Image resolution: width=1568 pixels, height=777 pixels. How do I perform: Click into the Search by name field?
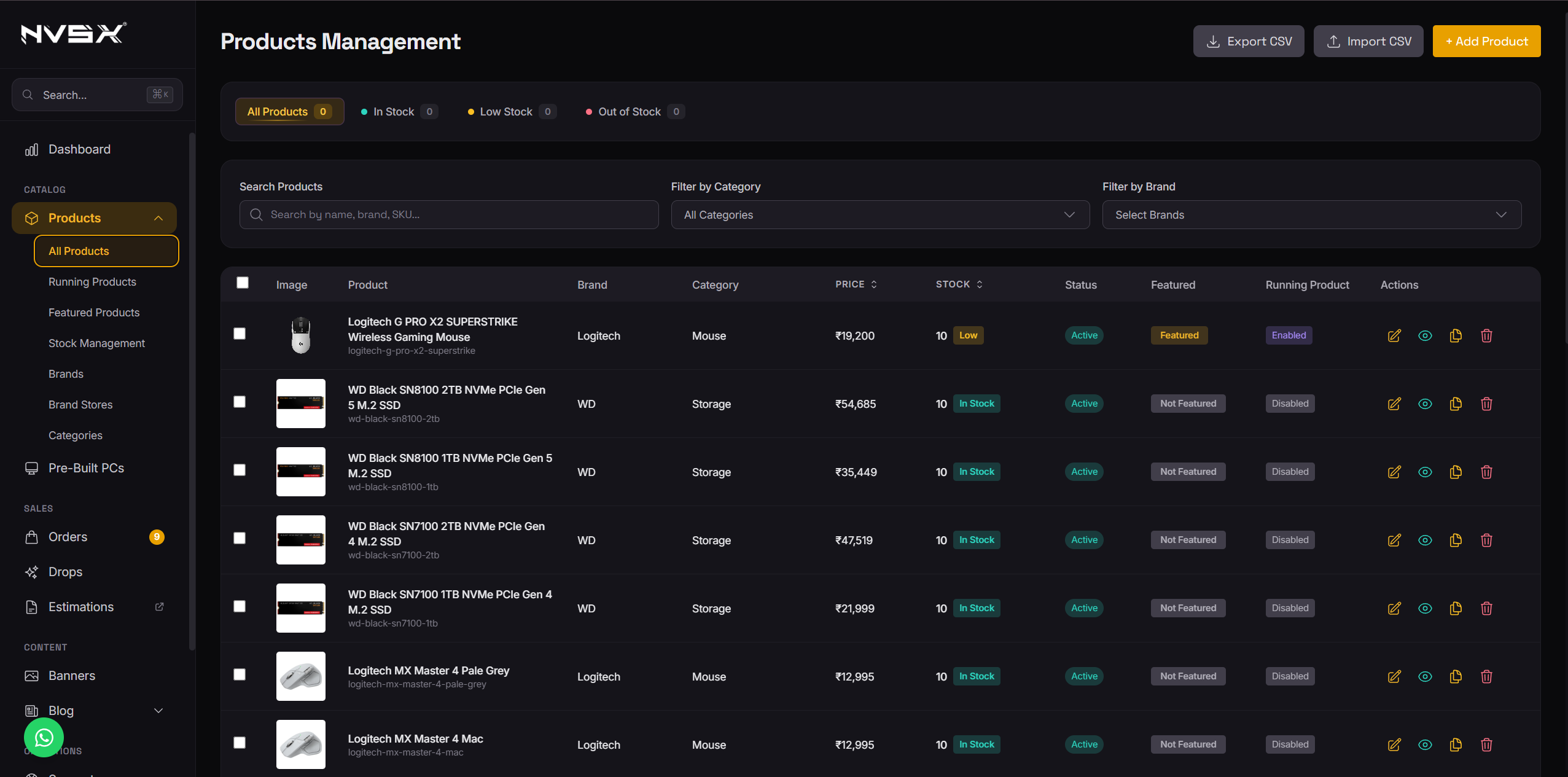click(447, 214)
